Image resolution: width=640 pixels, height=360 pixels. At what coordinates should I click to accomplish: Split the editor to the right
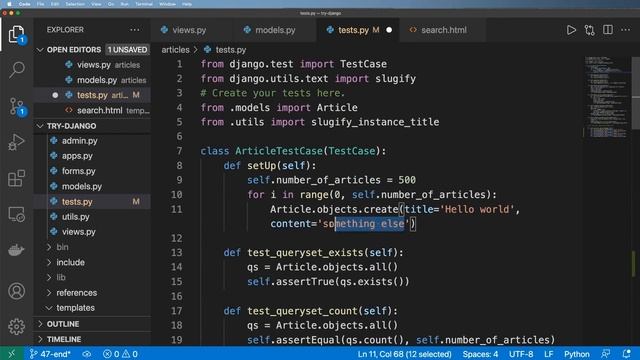click(x=608, y=30)
